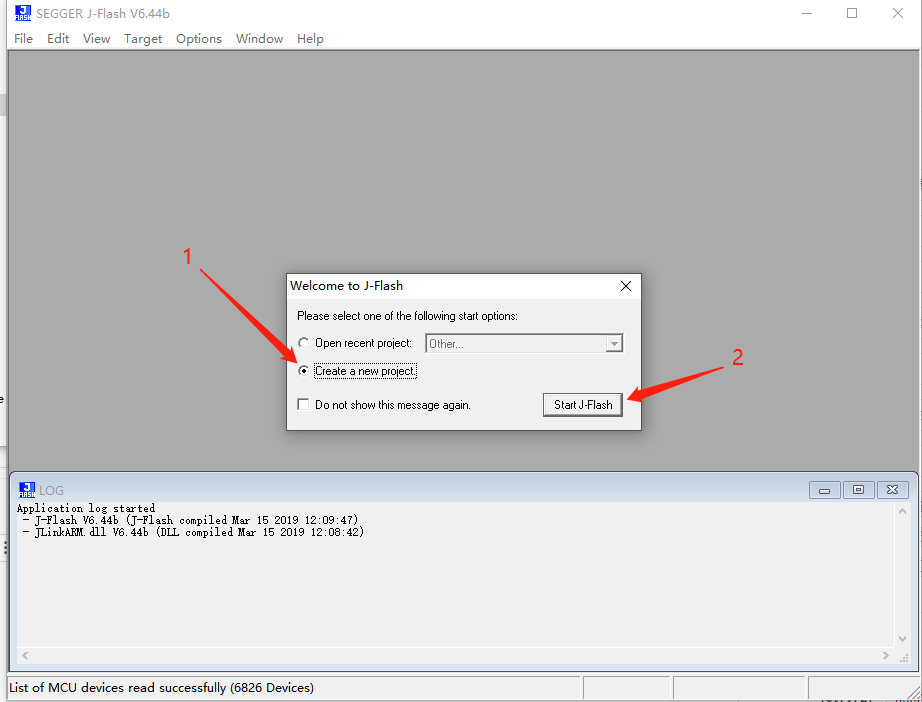Click 'Please select one of the following start options' text
Image resolution: width=922 pixels, height=702 pixels.
(x=407, y=316)
